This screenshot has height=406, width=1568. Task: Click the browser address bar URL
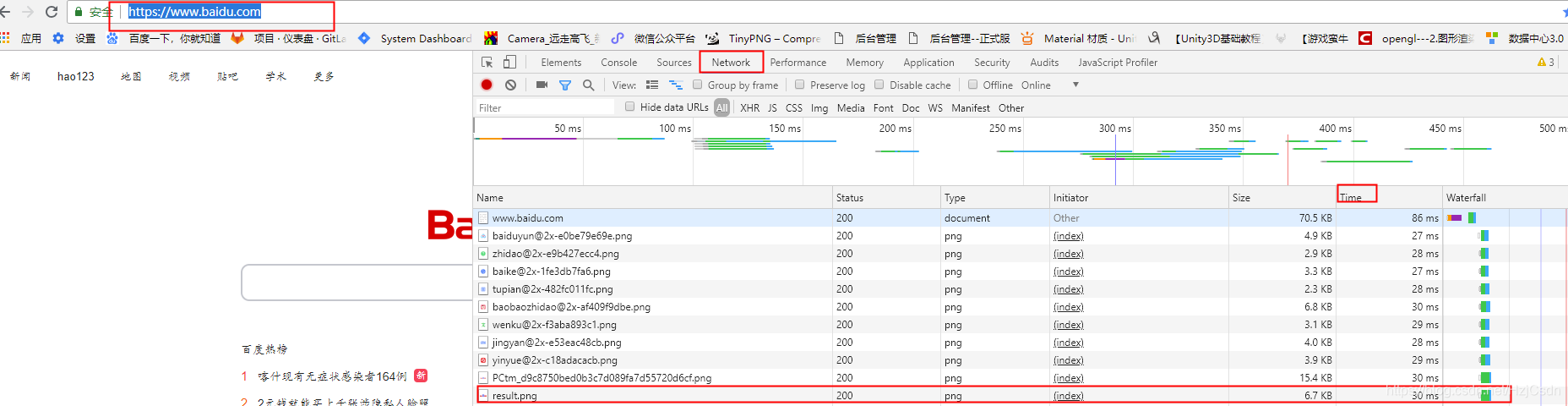point(194,12)
